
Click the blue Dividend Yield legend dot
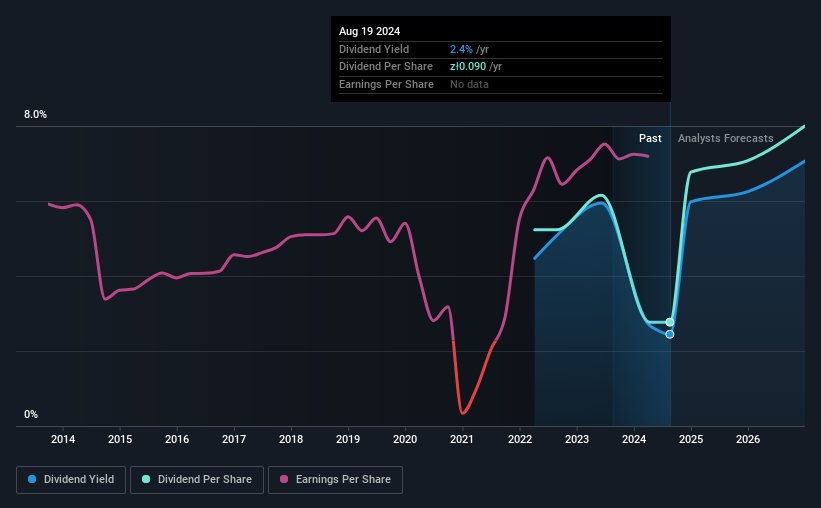[x=32, y=479]
